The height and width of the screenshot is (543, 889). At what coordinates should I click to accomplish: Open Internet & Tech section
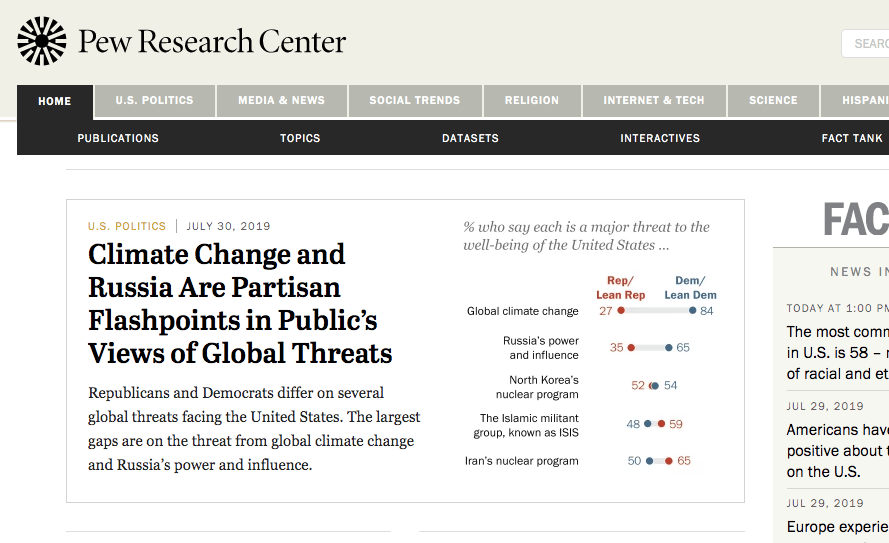tap(653, 101)
